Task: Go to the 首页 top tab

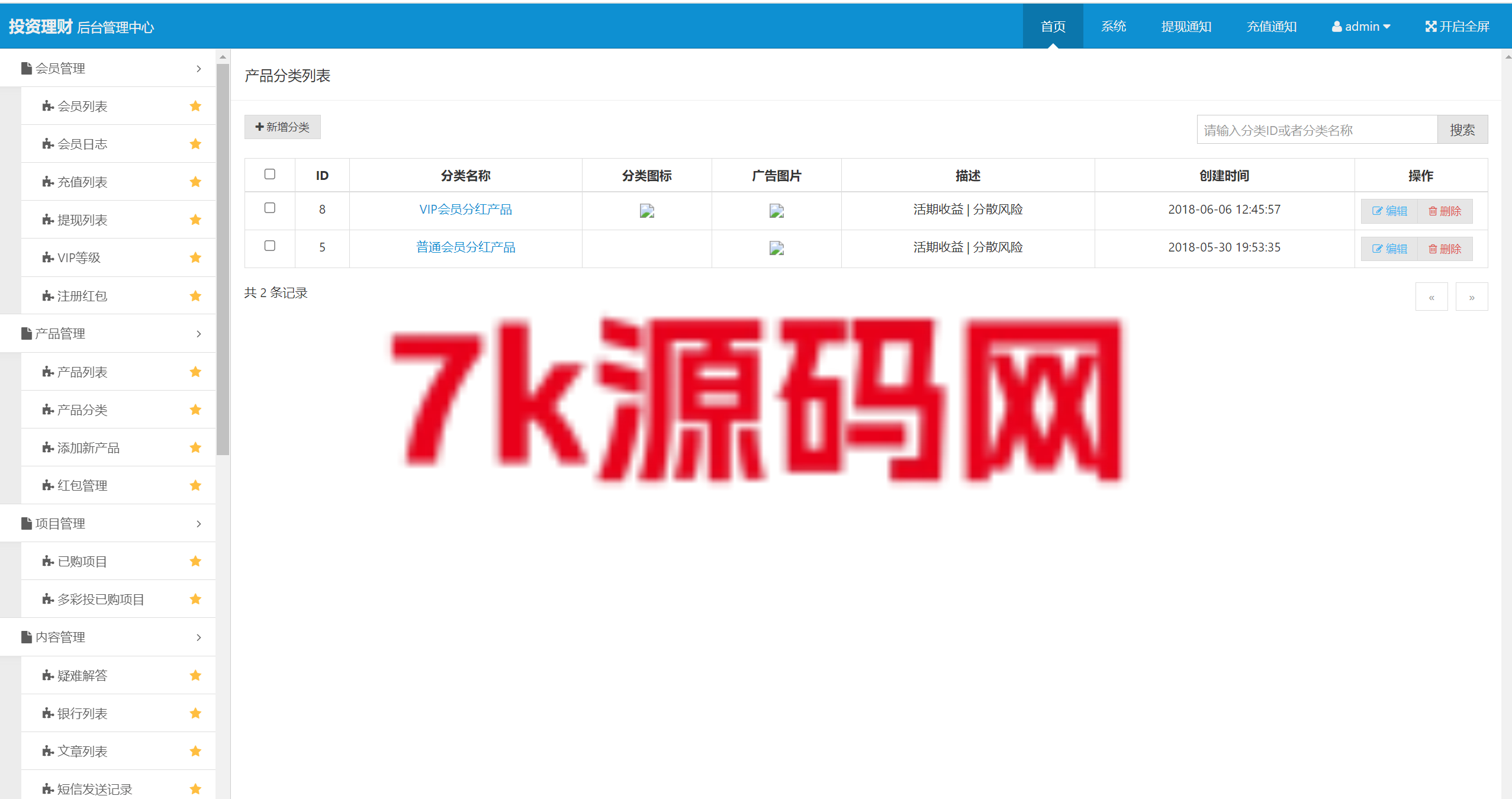Action: [1053, 27]
